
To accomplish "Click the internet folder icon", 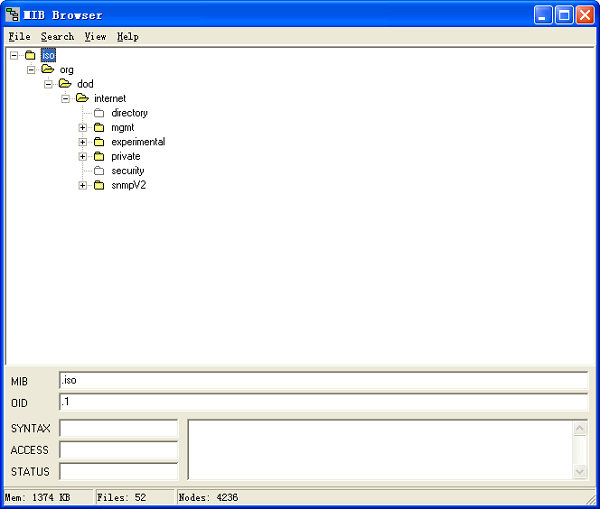I will tap(82, 98).
